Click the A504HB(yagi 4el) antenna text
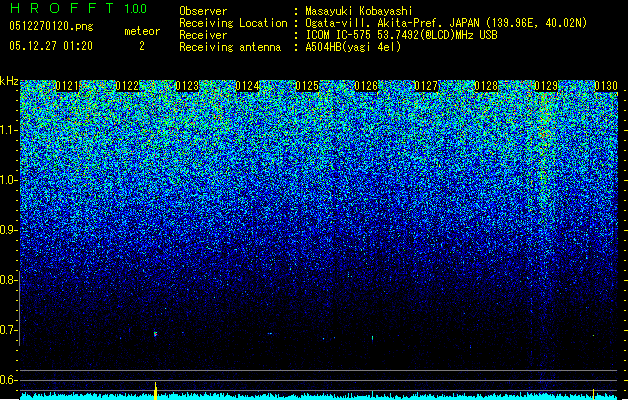 coord(353,47)
